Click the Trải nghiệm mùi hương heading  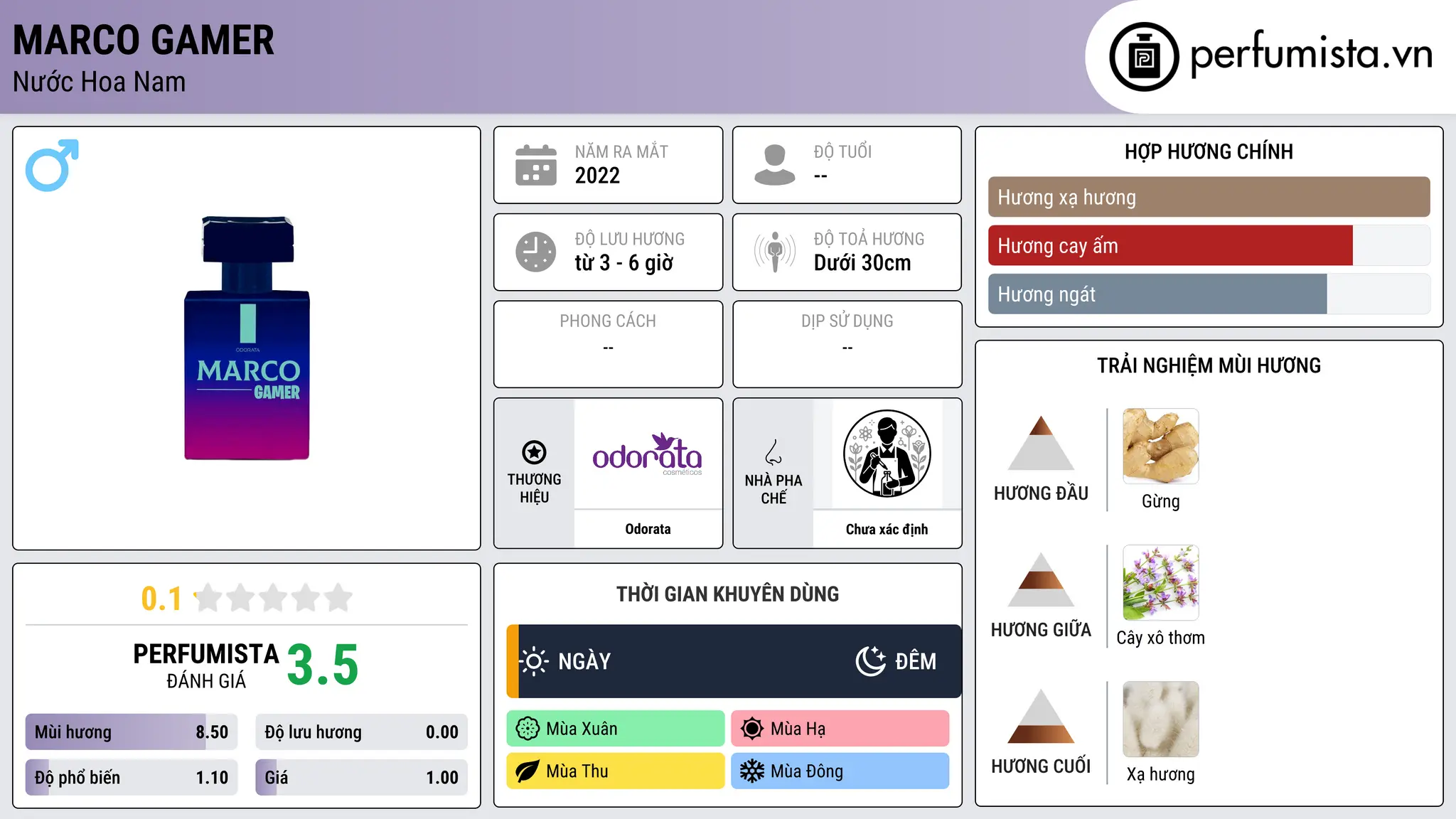pos(1209,365)
